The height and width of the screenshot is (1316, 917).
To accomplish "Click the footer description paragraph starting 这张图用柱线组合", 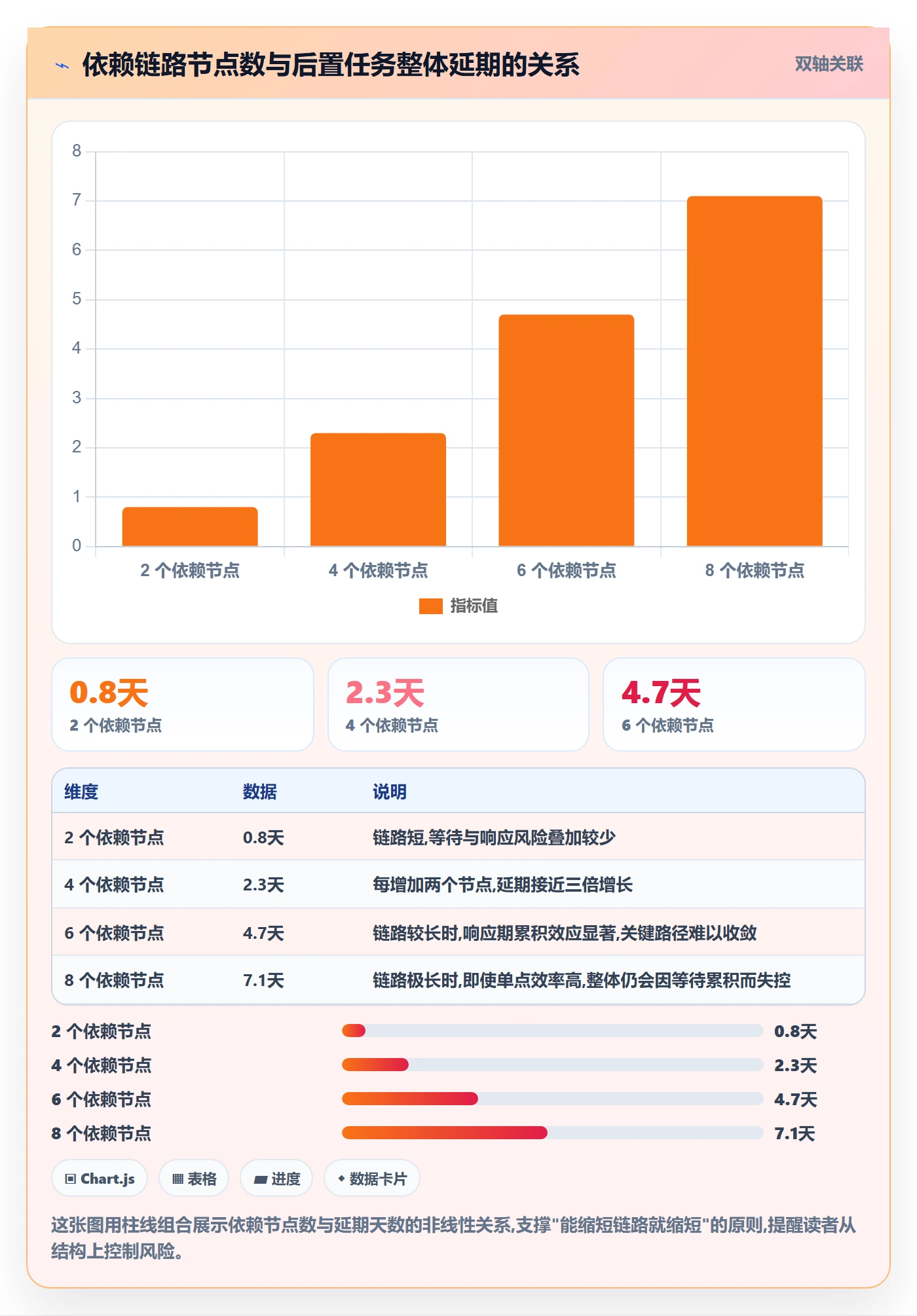I will [453, 1238].
